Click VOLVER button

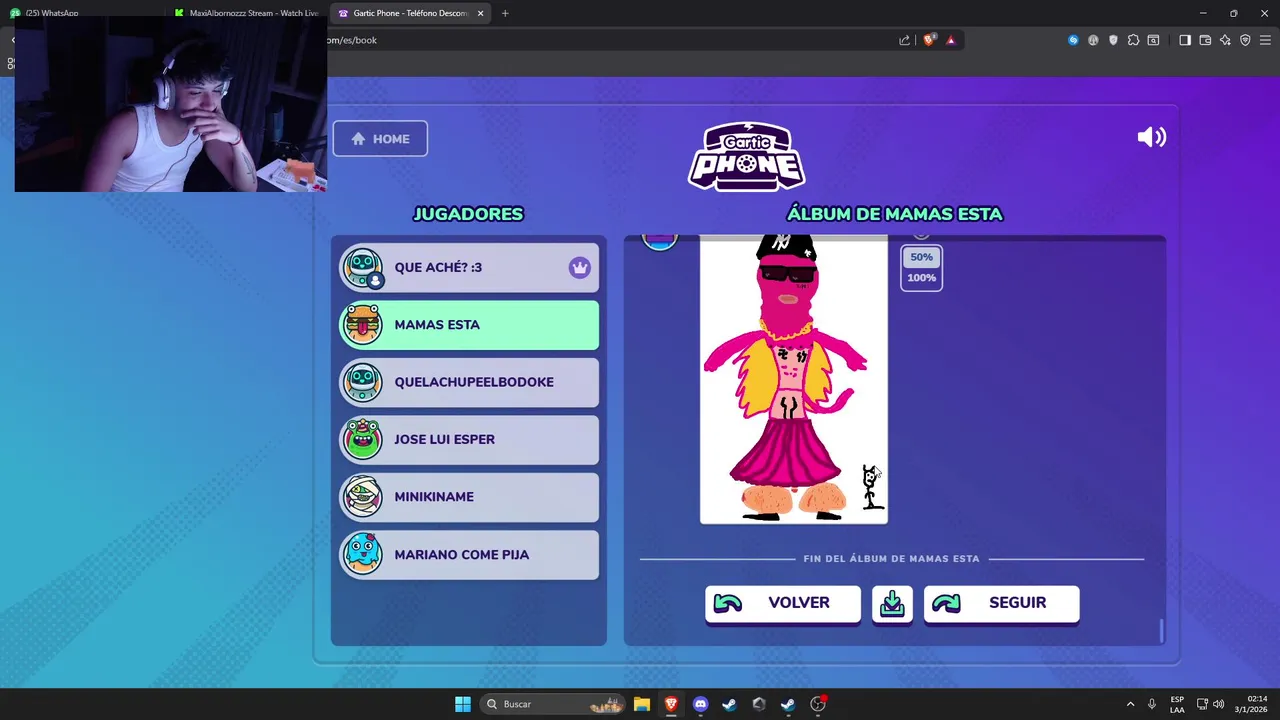(x=782, y=603)
